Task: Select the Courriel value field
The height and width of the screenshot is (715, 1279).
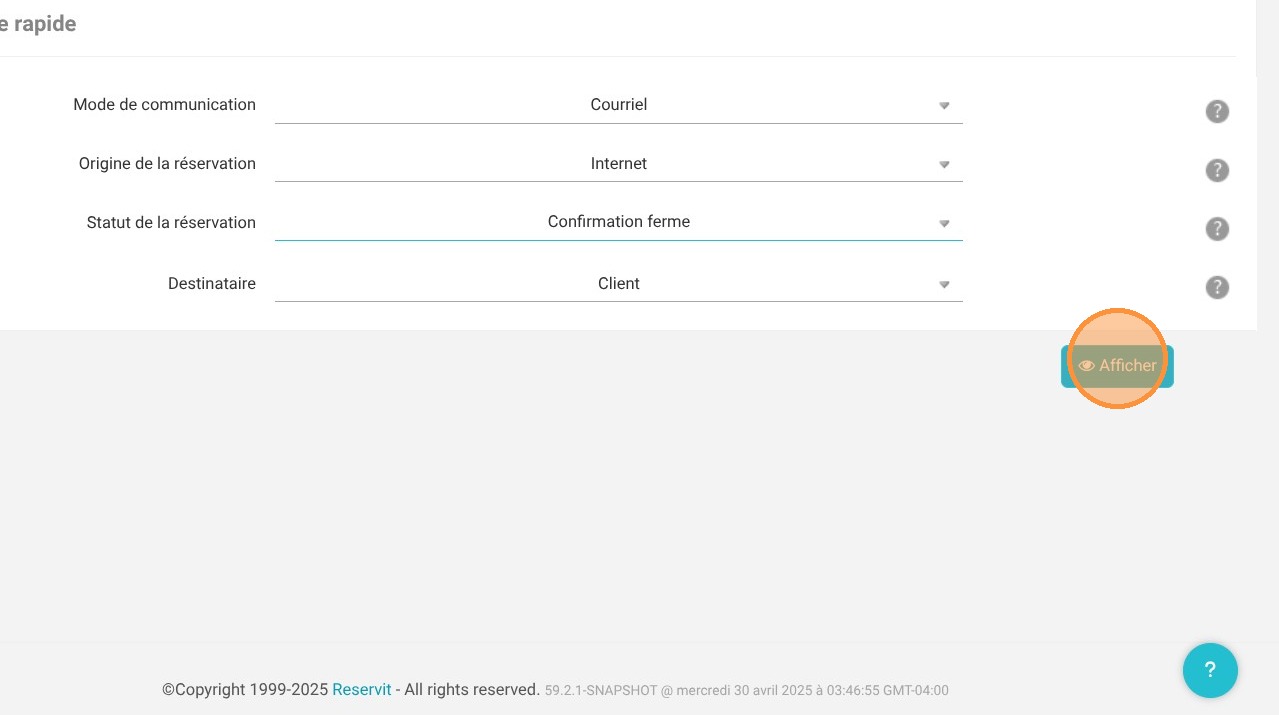Action: (618, 105)
